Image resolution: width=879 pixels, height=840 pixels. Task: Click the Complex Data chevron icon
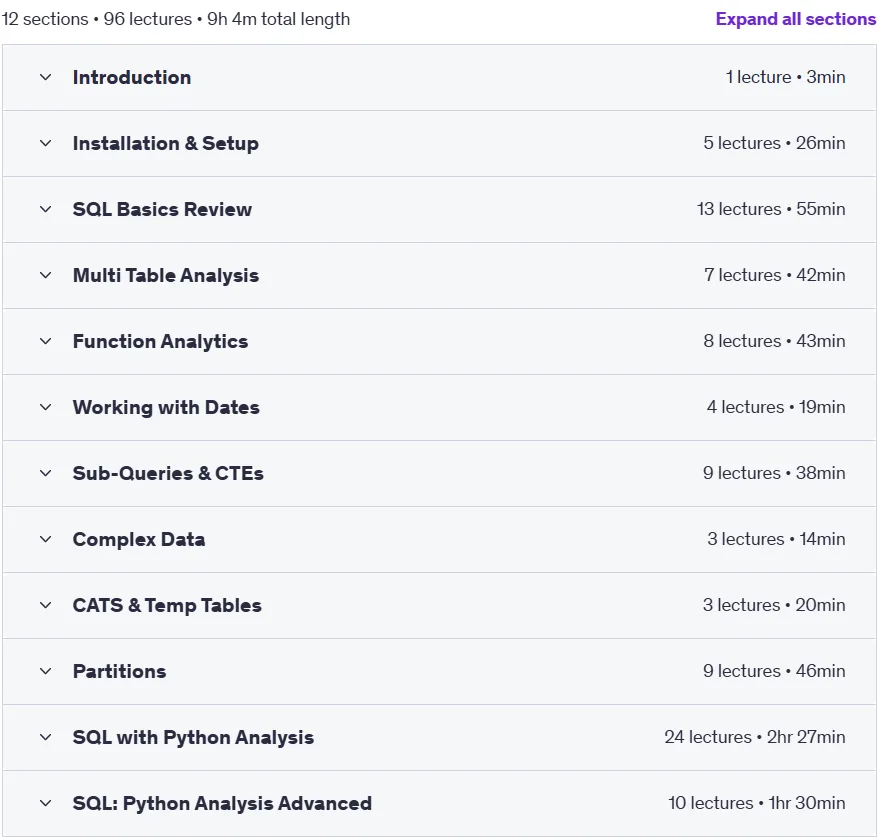tap(45, 539)
